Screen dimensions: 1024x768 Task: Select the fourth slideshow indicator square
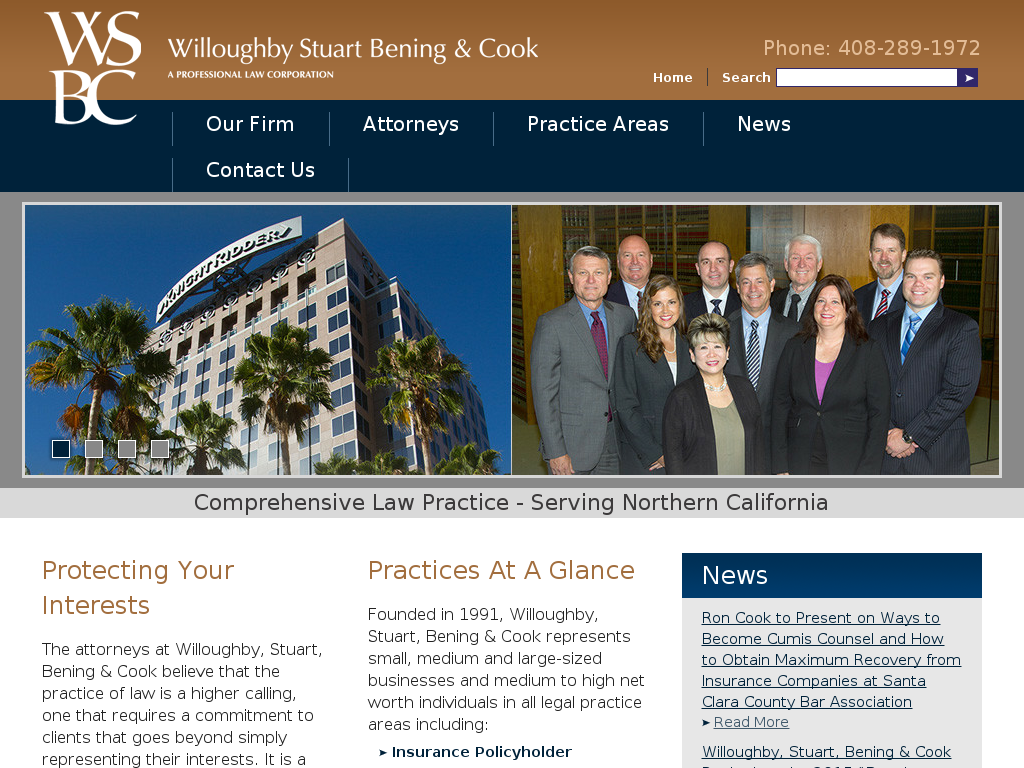[160, 449]
